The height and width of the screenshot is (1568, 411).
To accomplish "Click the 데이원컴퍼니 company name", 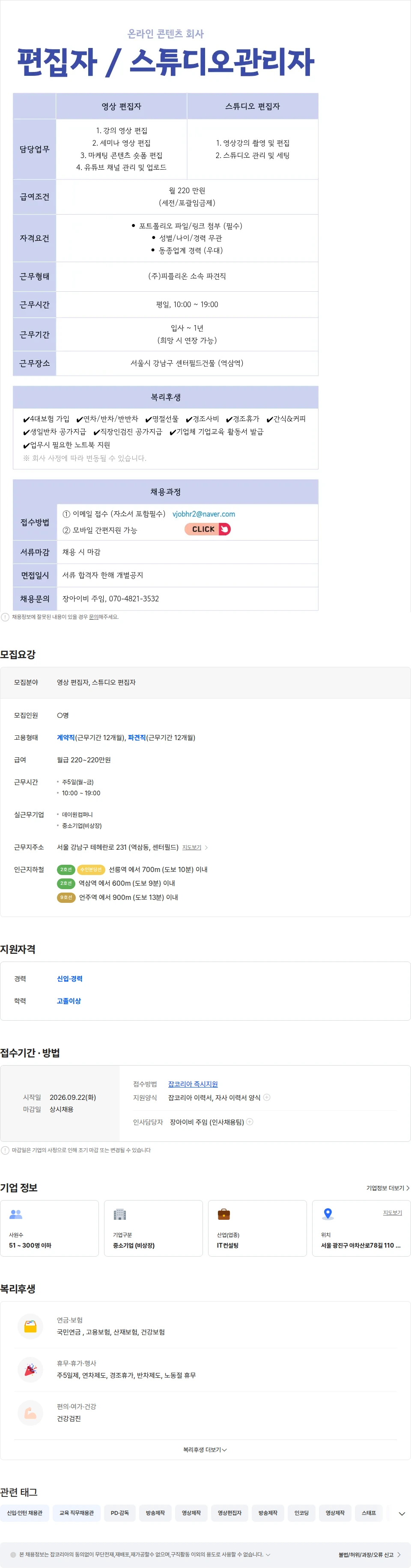I will coord(77,815).
